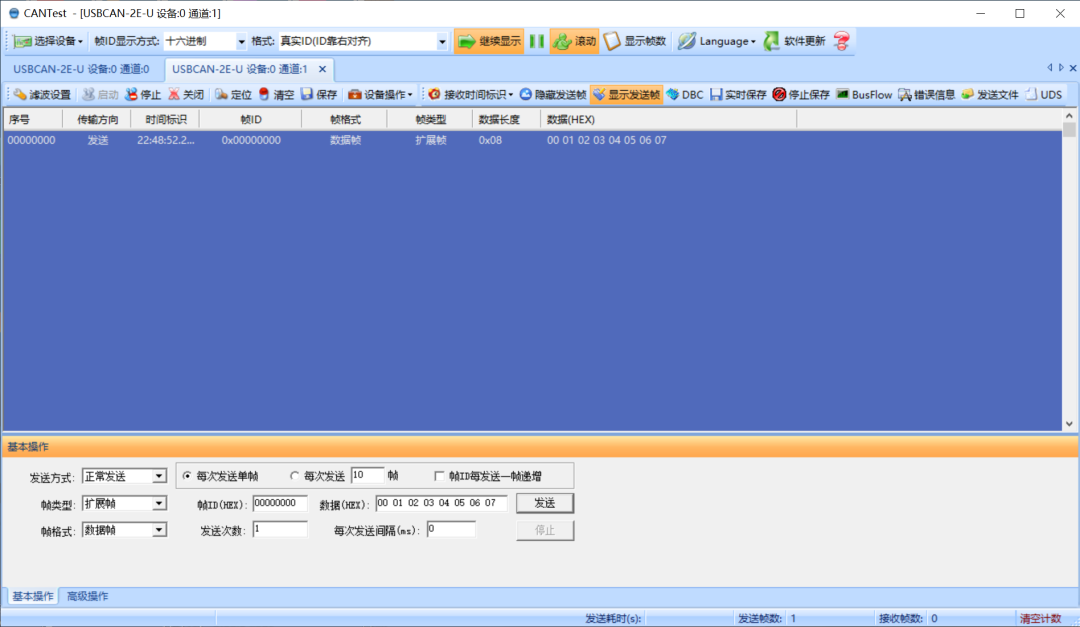Open 滤波设置 filter settings
This screenshot has width=1080, height=627.
tap(41, 94)
